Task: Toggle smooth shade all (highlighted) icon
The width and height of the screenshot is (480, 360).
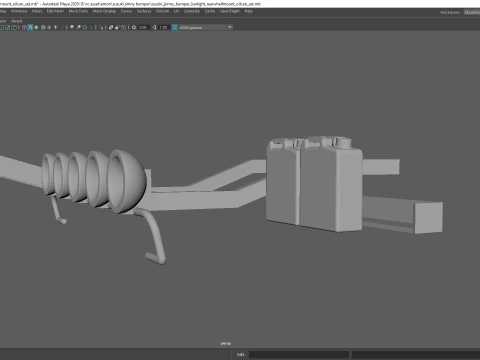Action: pos(30,27)
